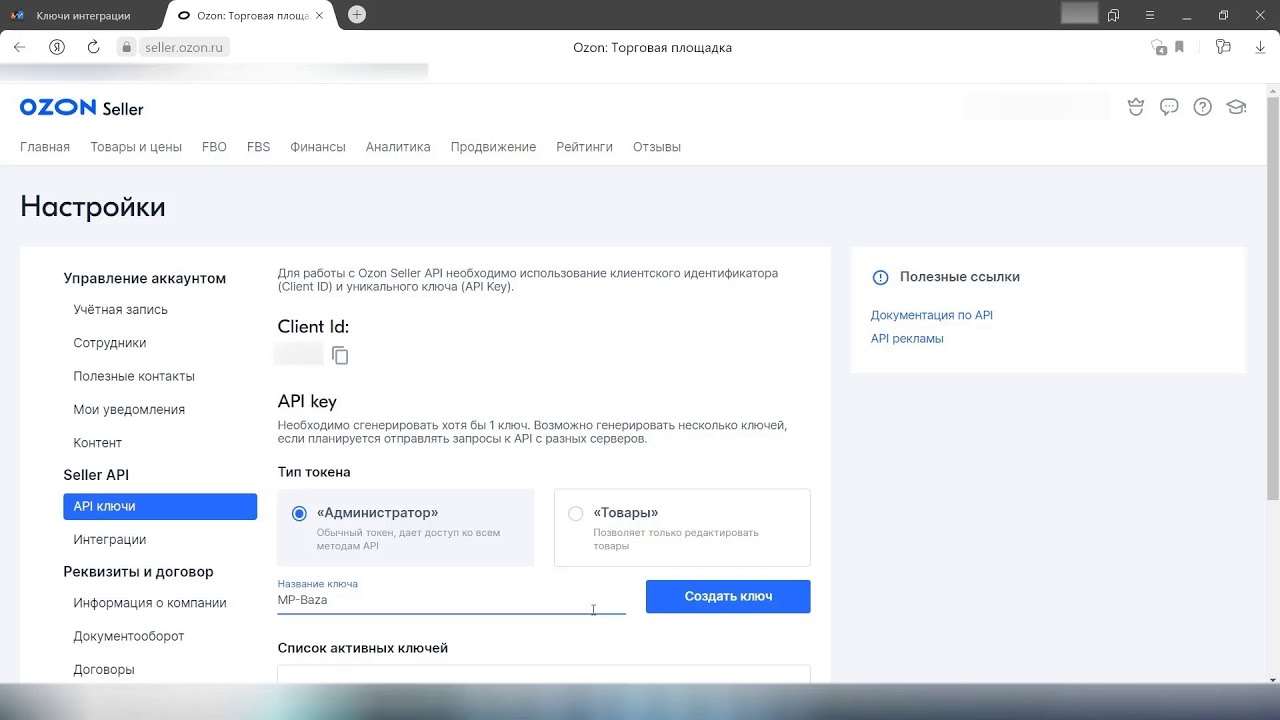Screen dimensions: 1280x720
Task: Open Сотрудники in sidebar
Action: point(110,342)
